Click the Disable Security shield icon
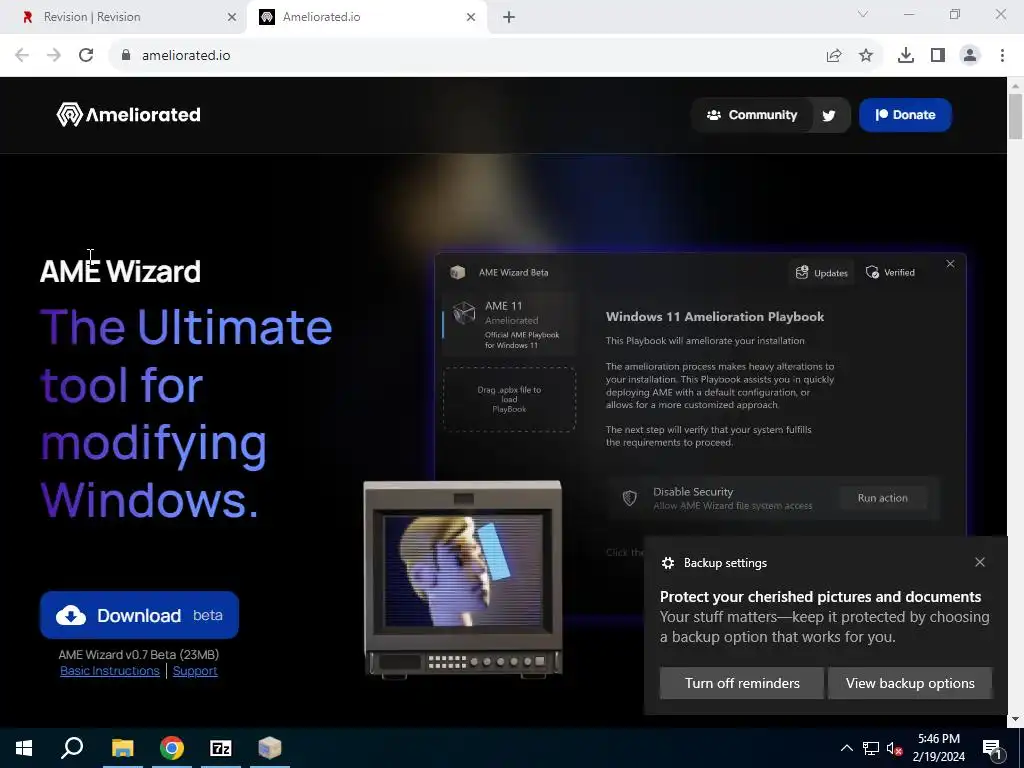The width and height of the screenshot is (1024, 768). [x=630, y=498]
